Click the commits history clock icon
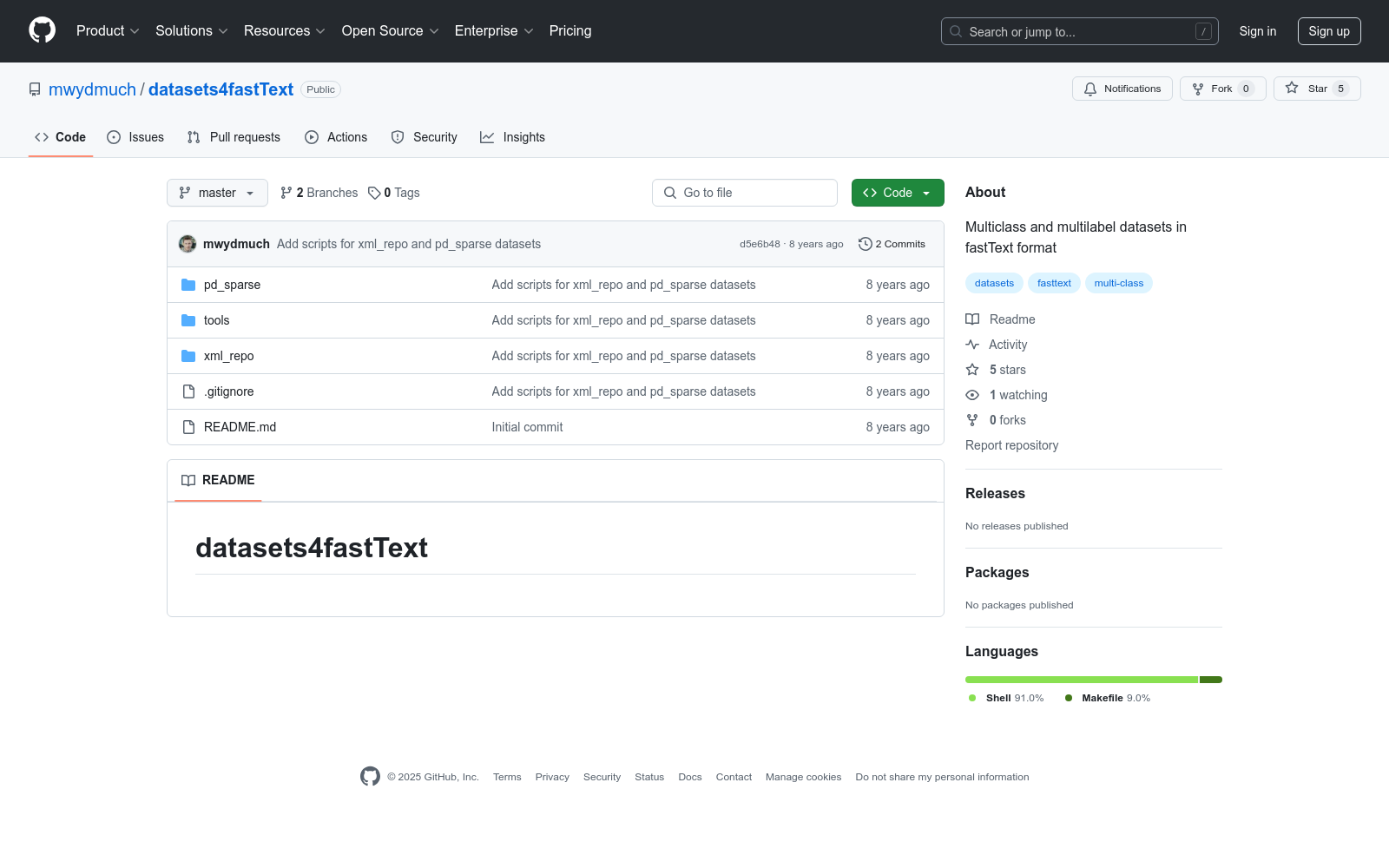Screen dimensions: 1389x868 click(x=865, y=244)
